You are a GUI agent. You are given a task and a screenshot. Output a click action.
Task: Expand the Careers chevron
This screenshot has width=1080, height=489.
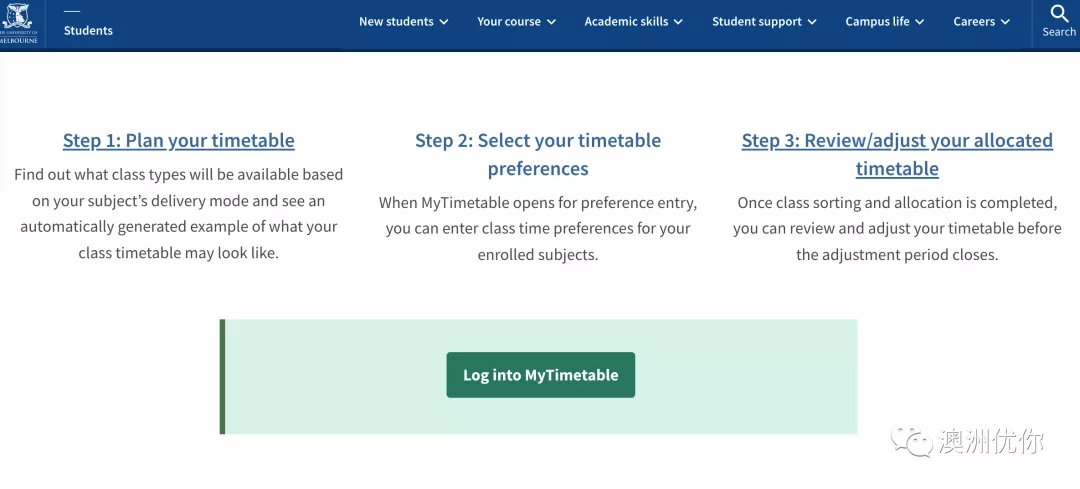click(x=1005, y=22)
